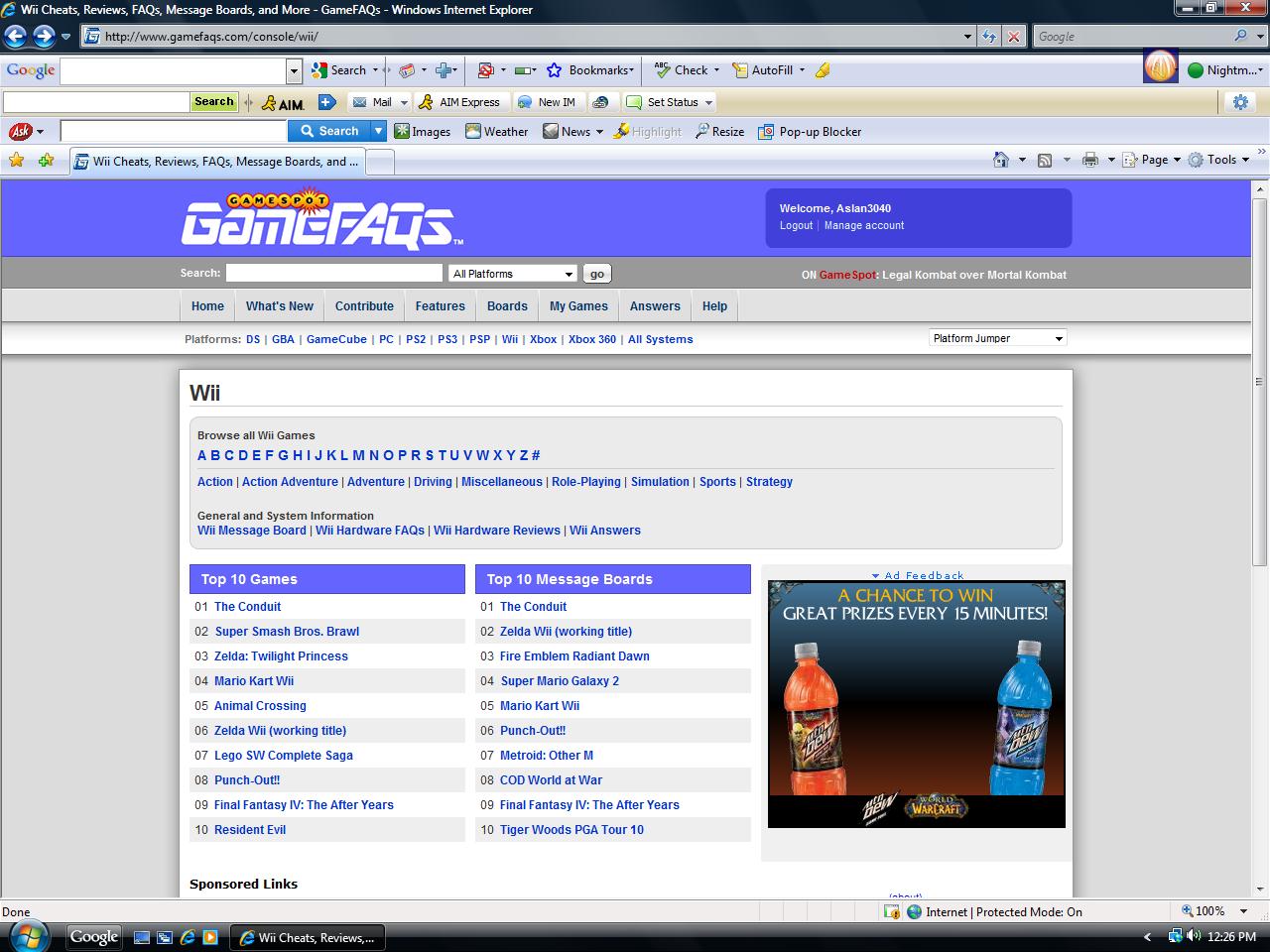The image size is (1270, 952).
Task: Expand the Nightm... profile dropdown
Action: coord(1225,70)
